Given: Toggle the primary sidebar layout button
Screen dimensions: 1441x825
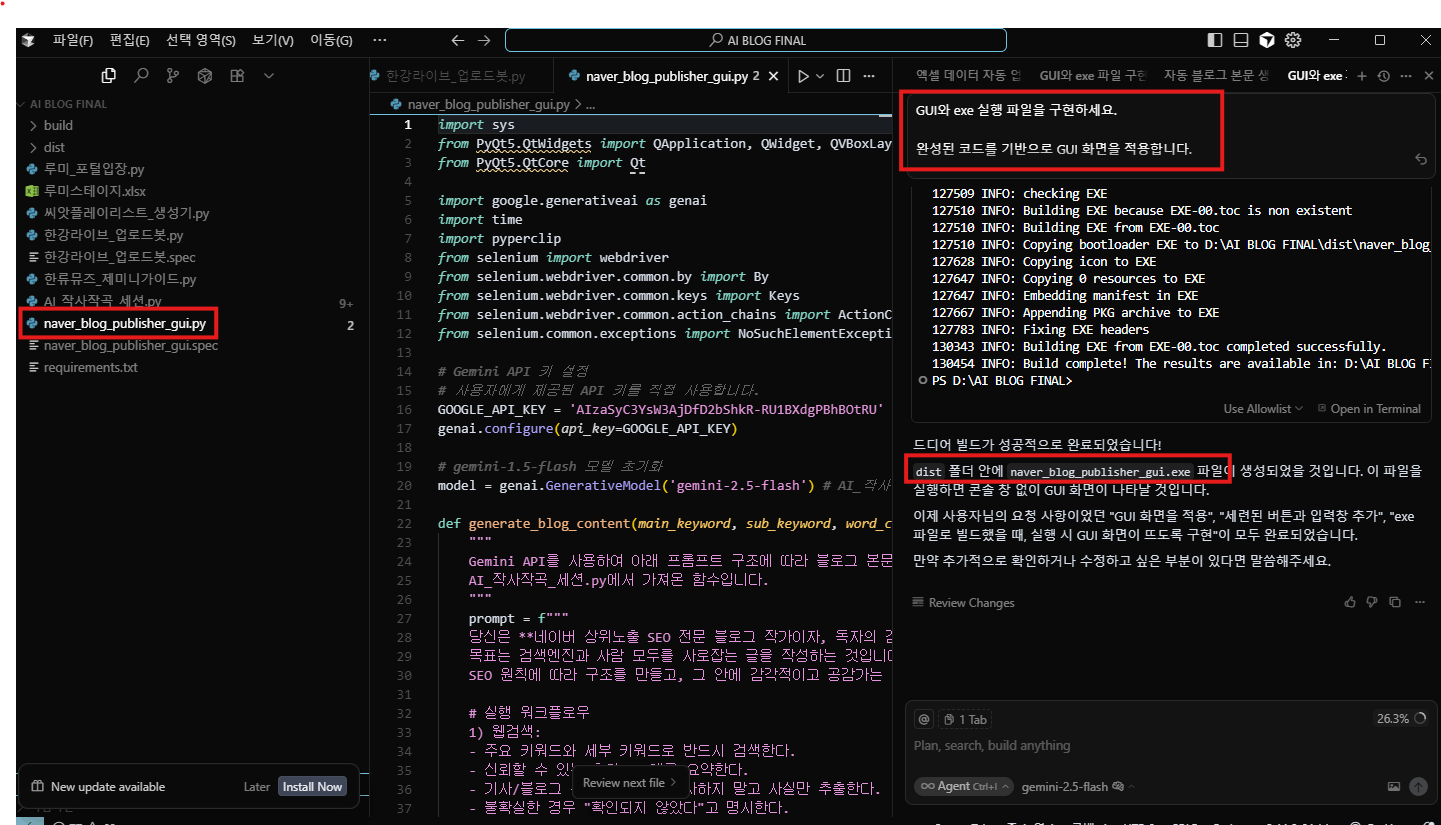Looking at the screenshot, I should pos(1215,41).
